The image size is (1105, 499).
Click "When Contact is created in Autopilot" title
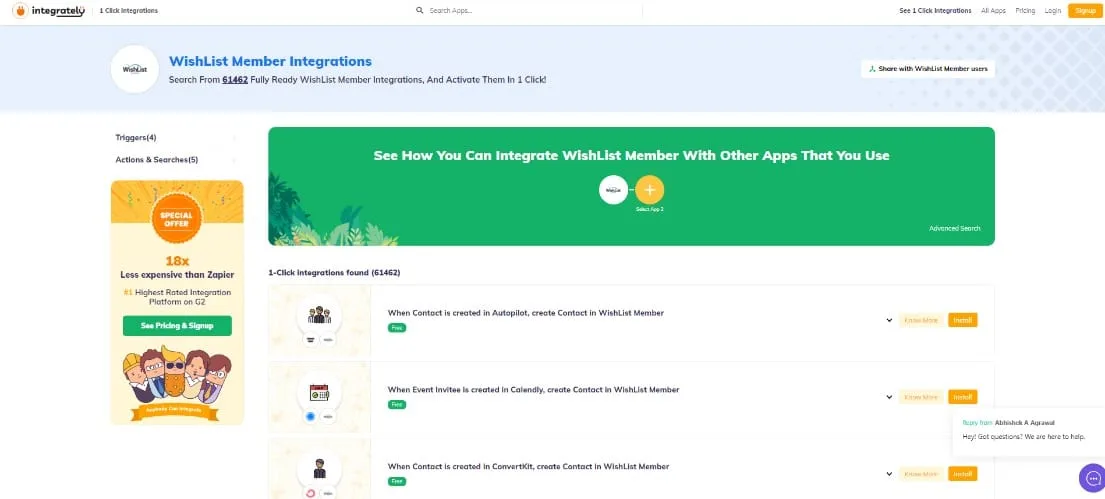coord(526,313)
